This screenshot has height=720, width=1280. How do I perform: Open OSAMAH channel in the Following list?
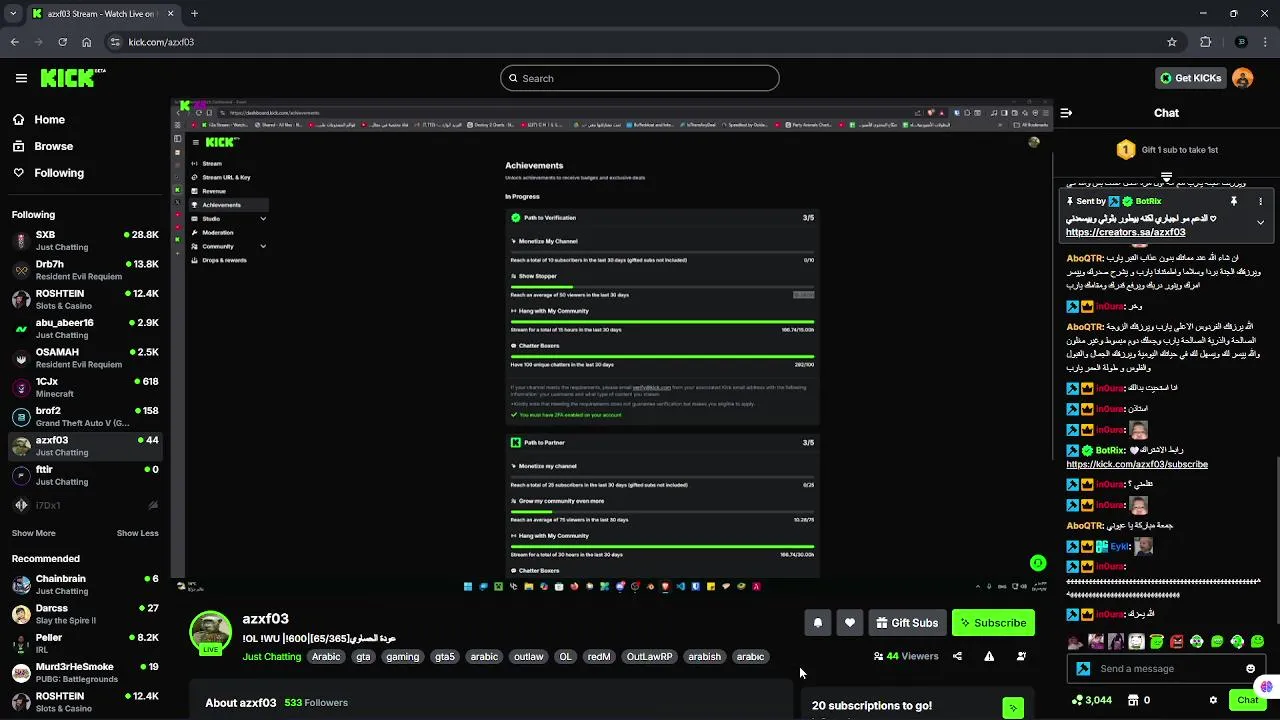85,358
